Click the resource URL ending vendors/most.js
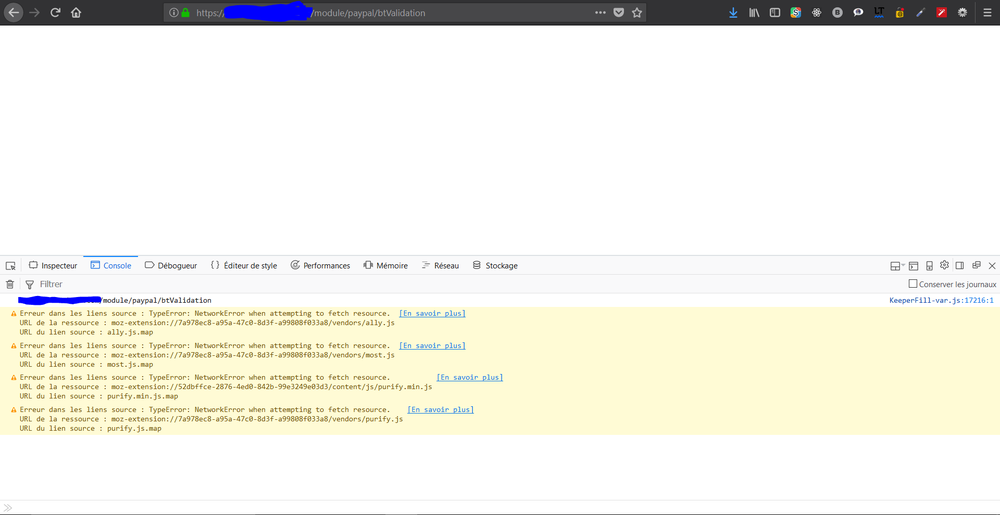The image size is (1000, 515). tap(253, 355)
